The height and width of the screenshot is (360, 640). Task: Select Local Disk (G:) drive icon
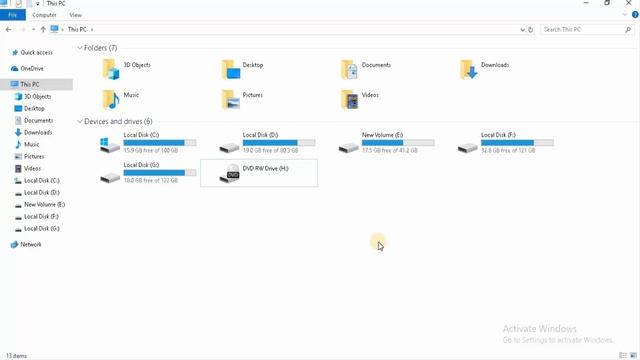pos(110,177)
